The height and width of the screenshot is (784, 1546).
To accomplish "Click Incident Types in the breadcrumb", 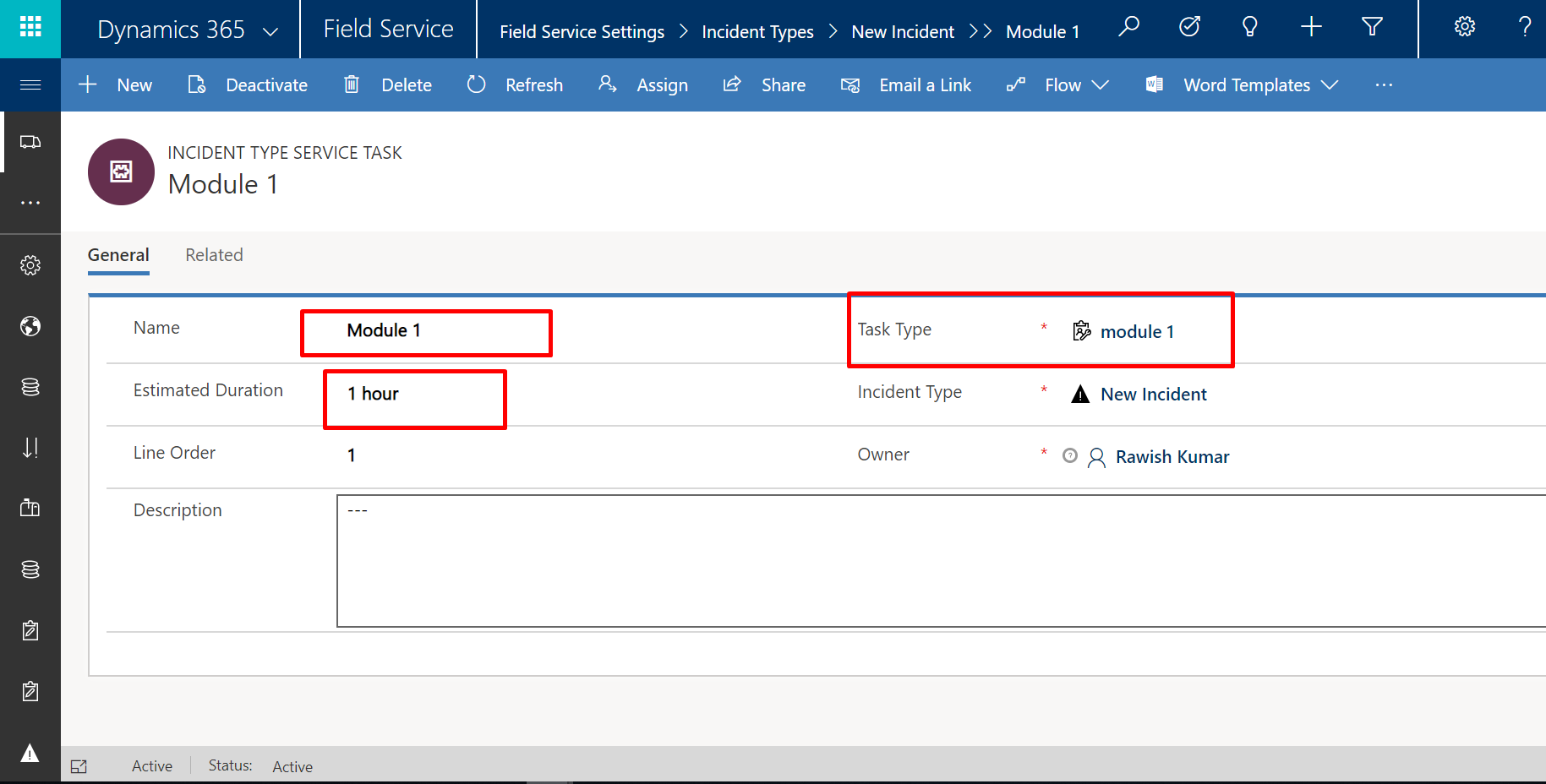I will 757,32.
